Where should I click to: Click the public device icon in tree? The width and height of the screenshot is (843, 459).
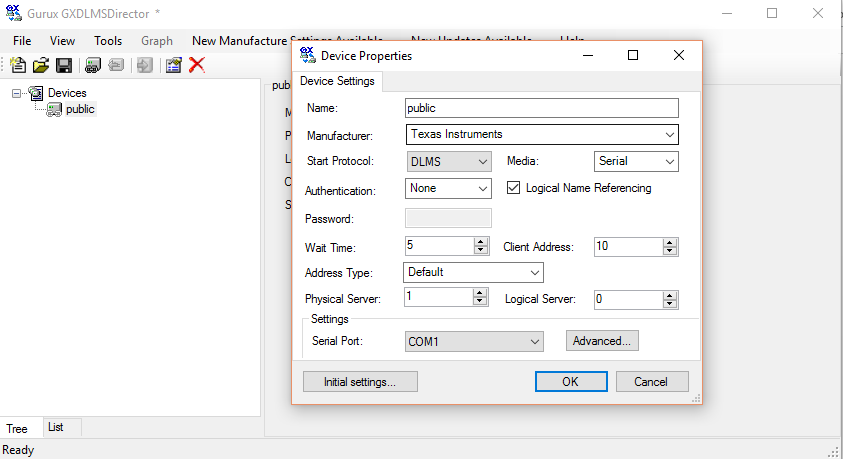pyautogui.click(x=54, y=110)
